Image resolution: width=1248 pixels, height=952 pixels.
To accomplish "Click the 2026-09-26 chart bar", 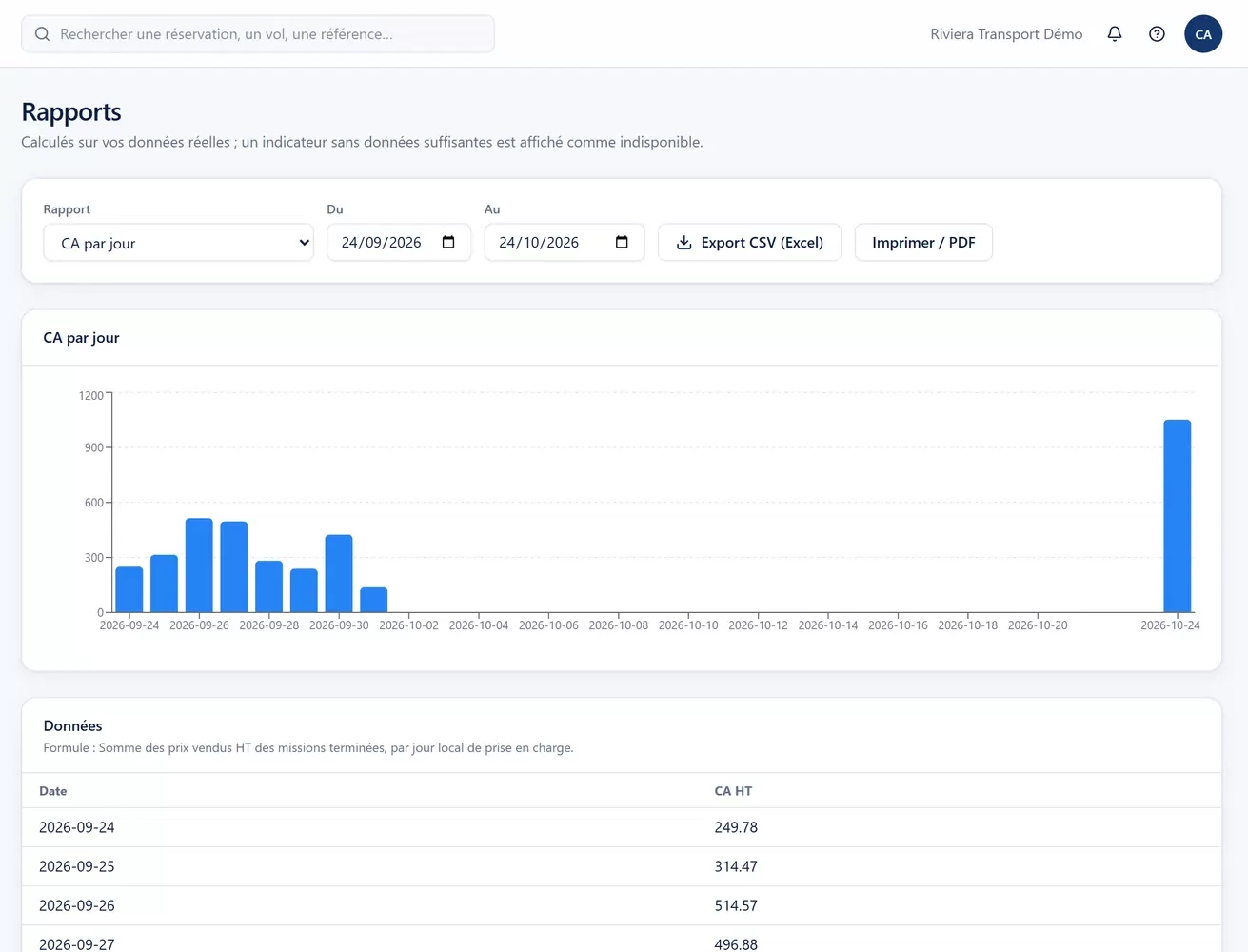I will [x=199, y=565].
